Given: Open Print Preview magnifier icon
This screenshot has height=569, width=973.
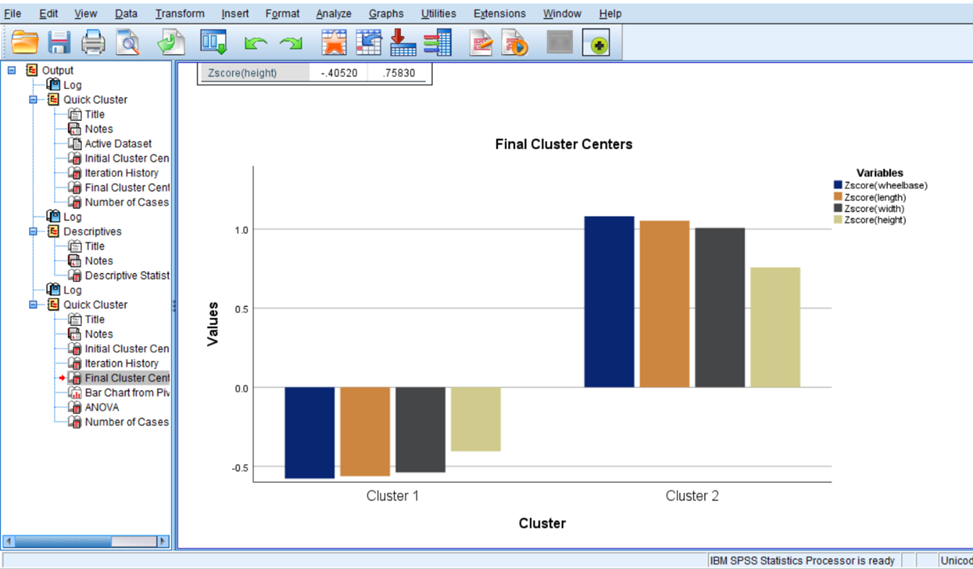Looking at the screenshot, I should click(128, 43).
